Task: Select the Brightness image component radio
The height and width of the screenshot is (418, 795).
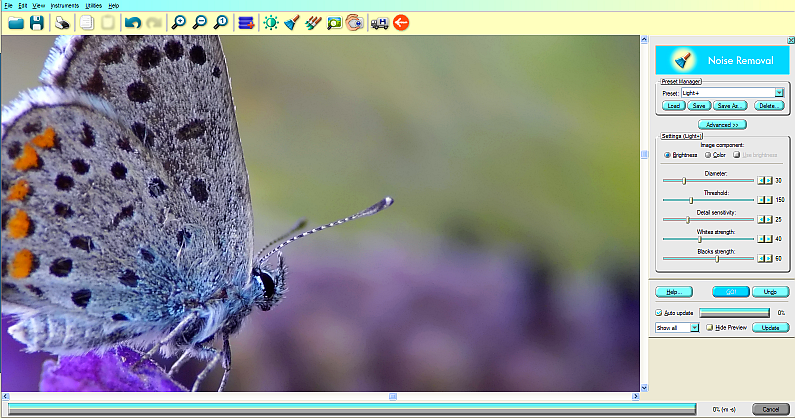Action: (667, 155)
